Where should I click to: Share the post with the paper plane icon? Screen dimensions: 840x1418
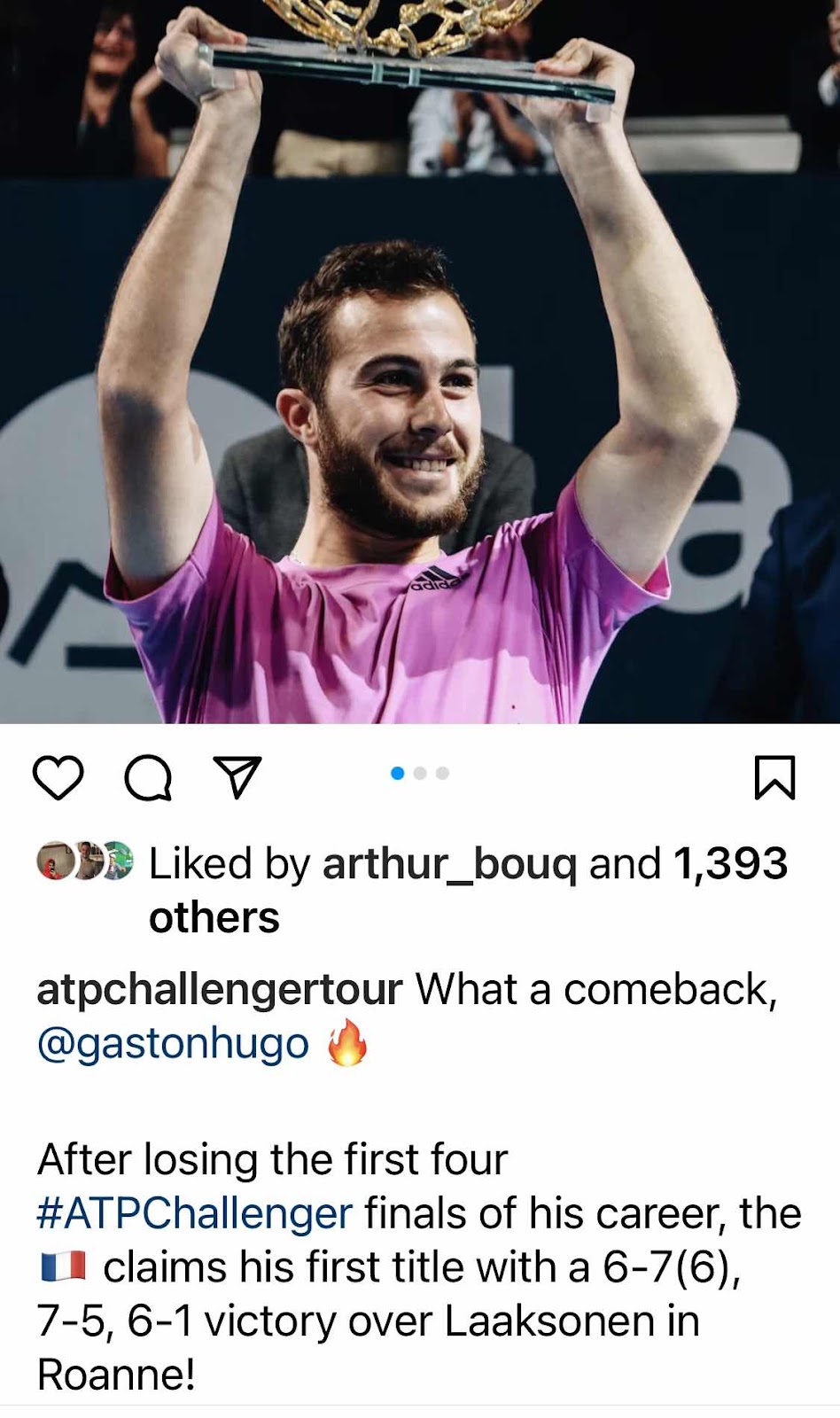pos(238,776)
